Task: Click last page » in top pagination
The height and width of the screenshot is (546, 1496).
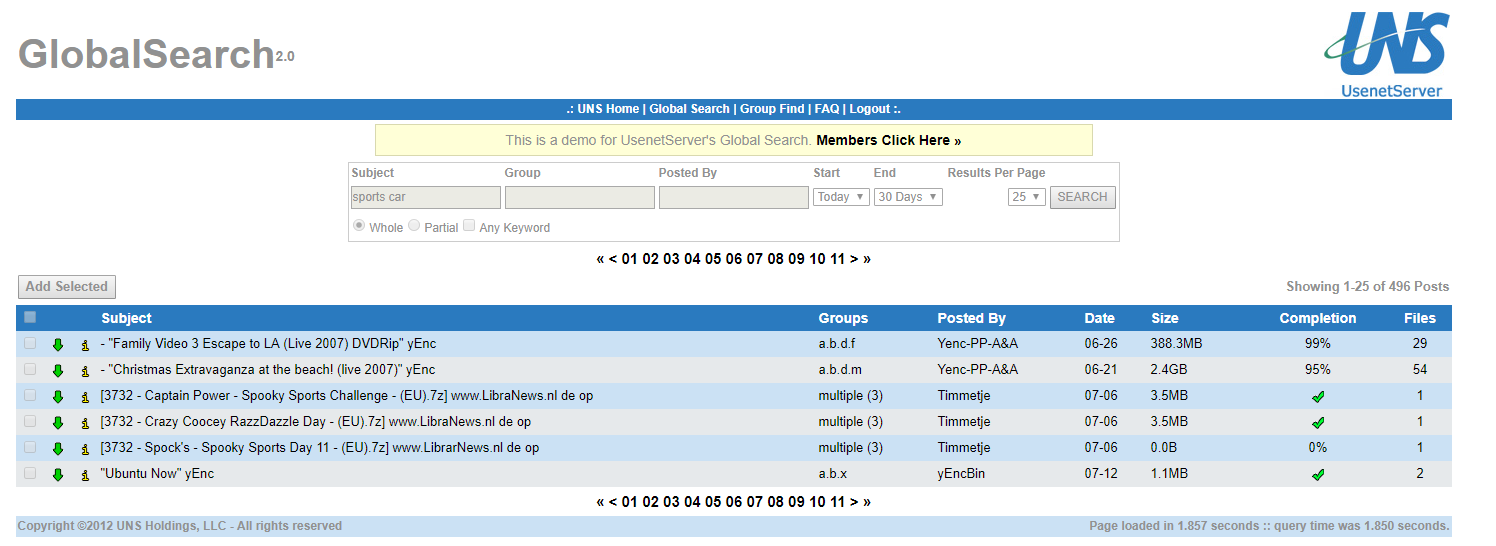Action: tap(867, 259)
